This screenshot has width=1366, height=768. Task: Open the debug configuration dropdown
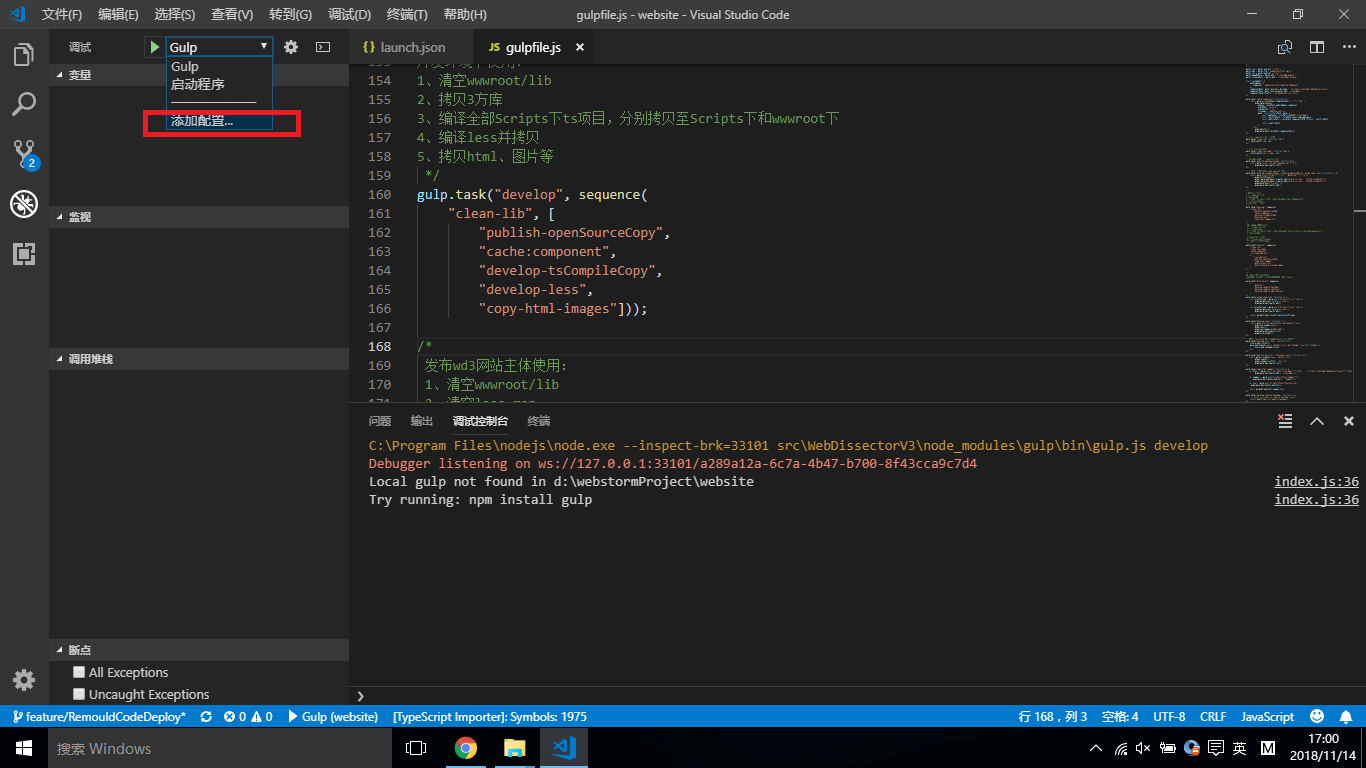point(264,46)
